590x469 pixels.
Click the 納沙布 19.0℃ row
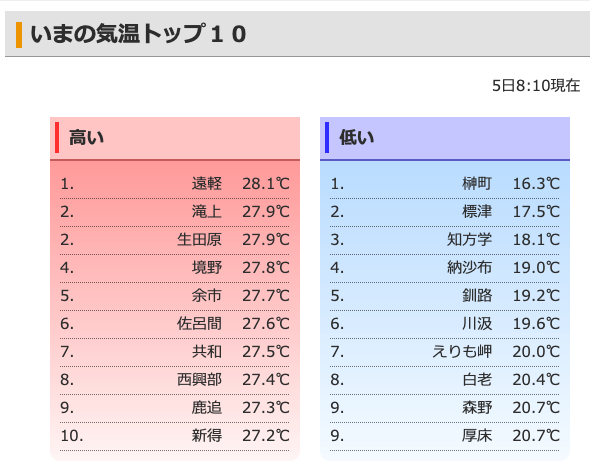tap(445, 268)
